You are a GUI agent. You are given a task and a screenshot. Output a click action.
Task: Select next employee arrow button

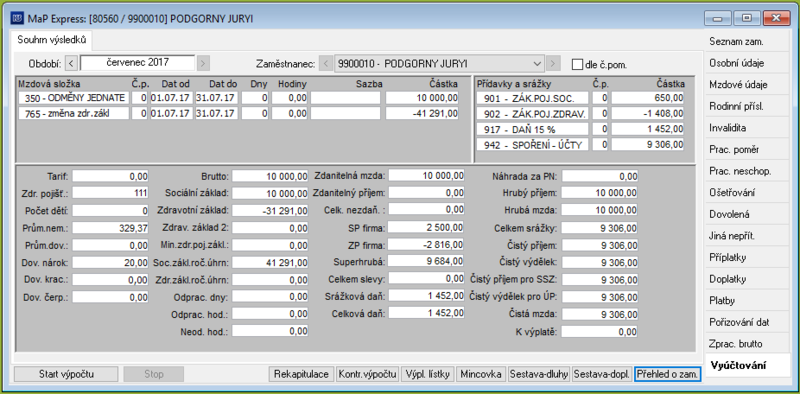(553, 64)
